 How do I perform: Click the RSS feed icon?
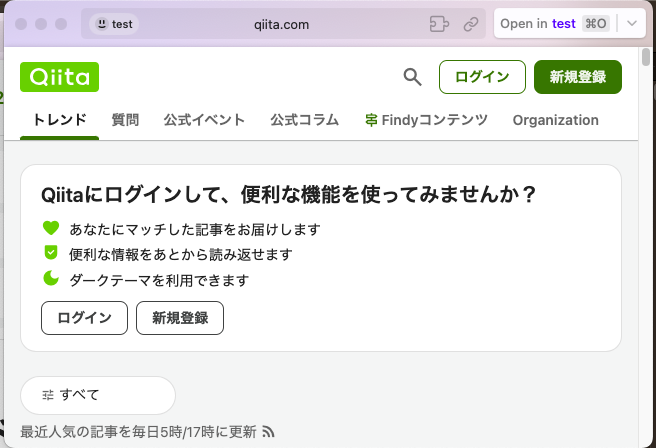pos(268,431)
